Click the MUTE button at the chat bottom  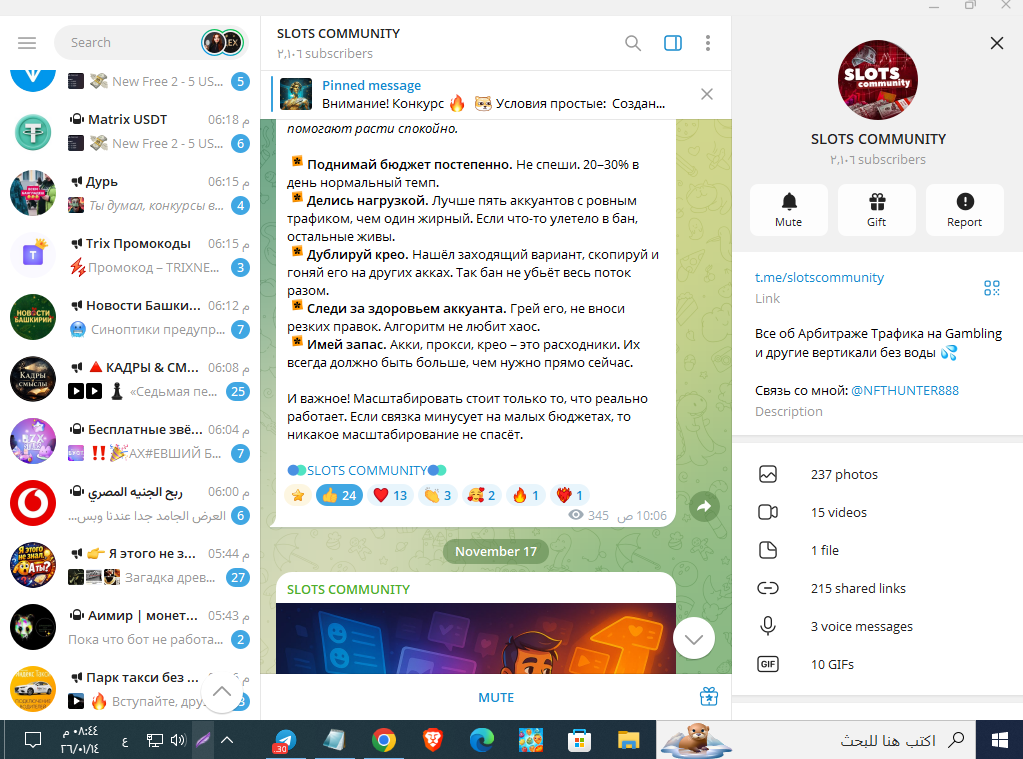[496, 698]
